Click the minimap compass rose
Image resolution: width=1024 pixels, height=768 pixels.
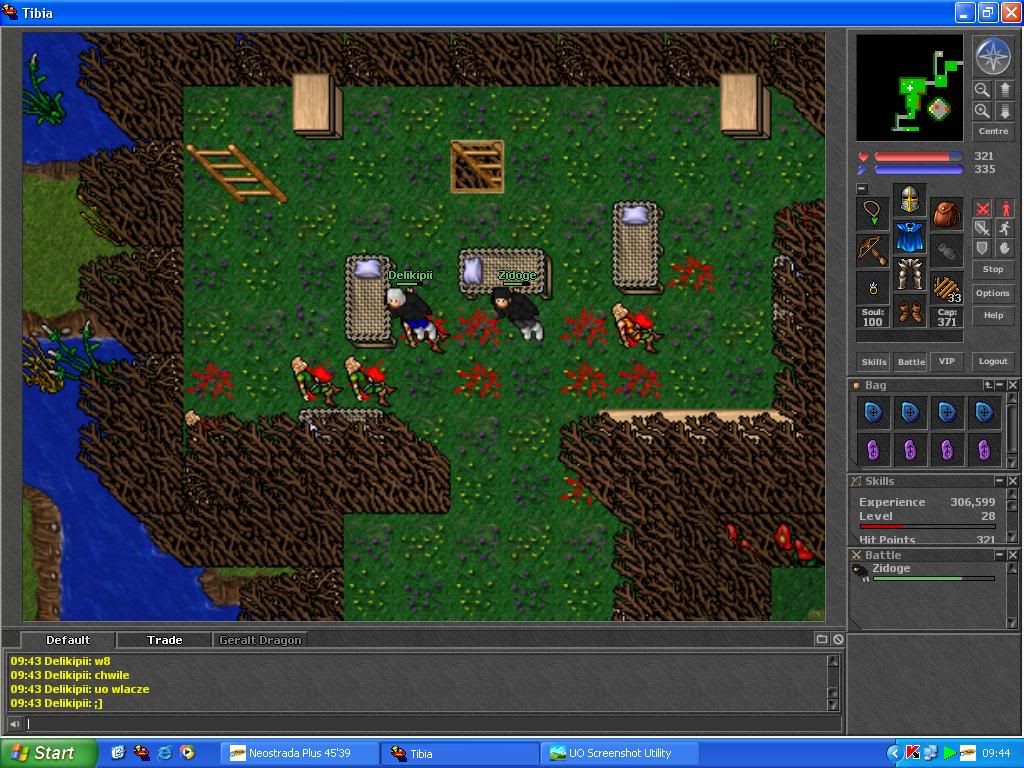point(993,57)
